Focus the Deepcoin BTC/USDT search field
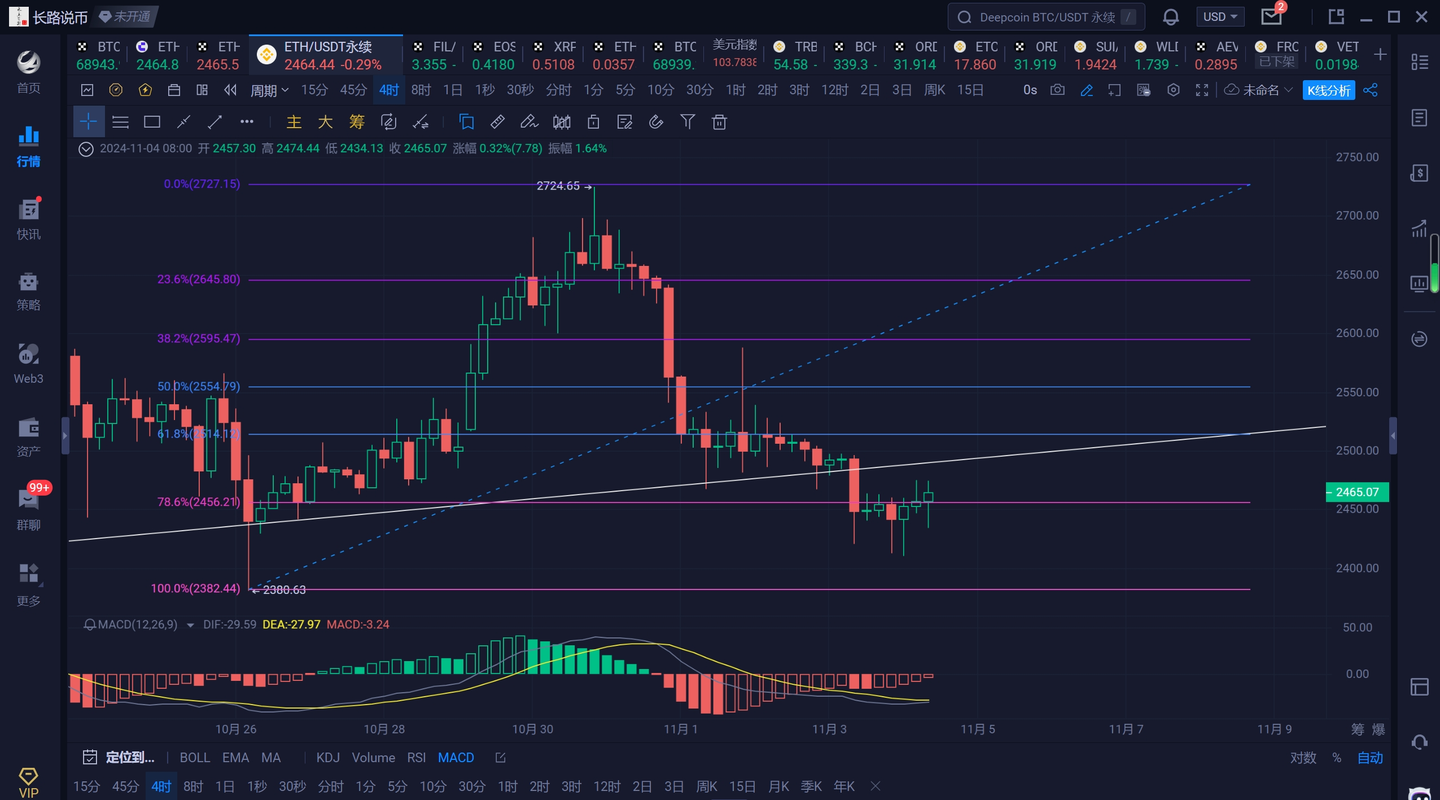Screen dimensions: 1440x800 point(1046,17)
